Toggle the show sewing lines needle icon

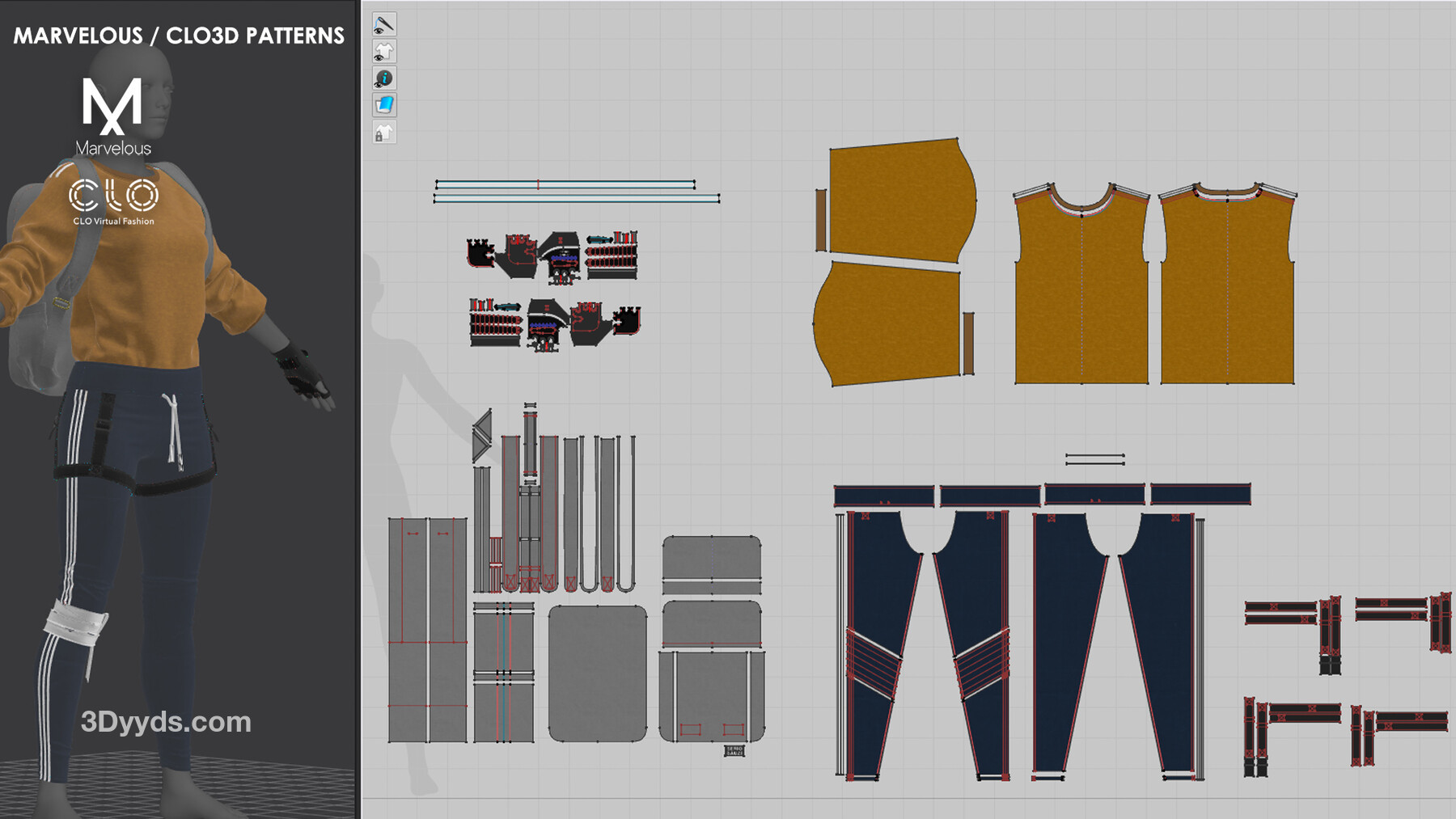(383, 24)
